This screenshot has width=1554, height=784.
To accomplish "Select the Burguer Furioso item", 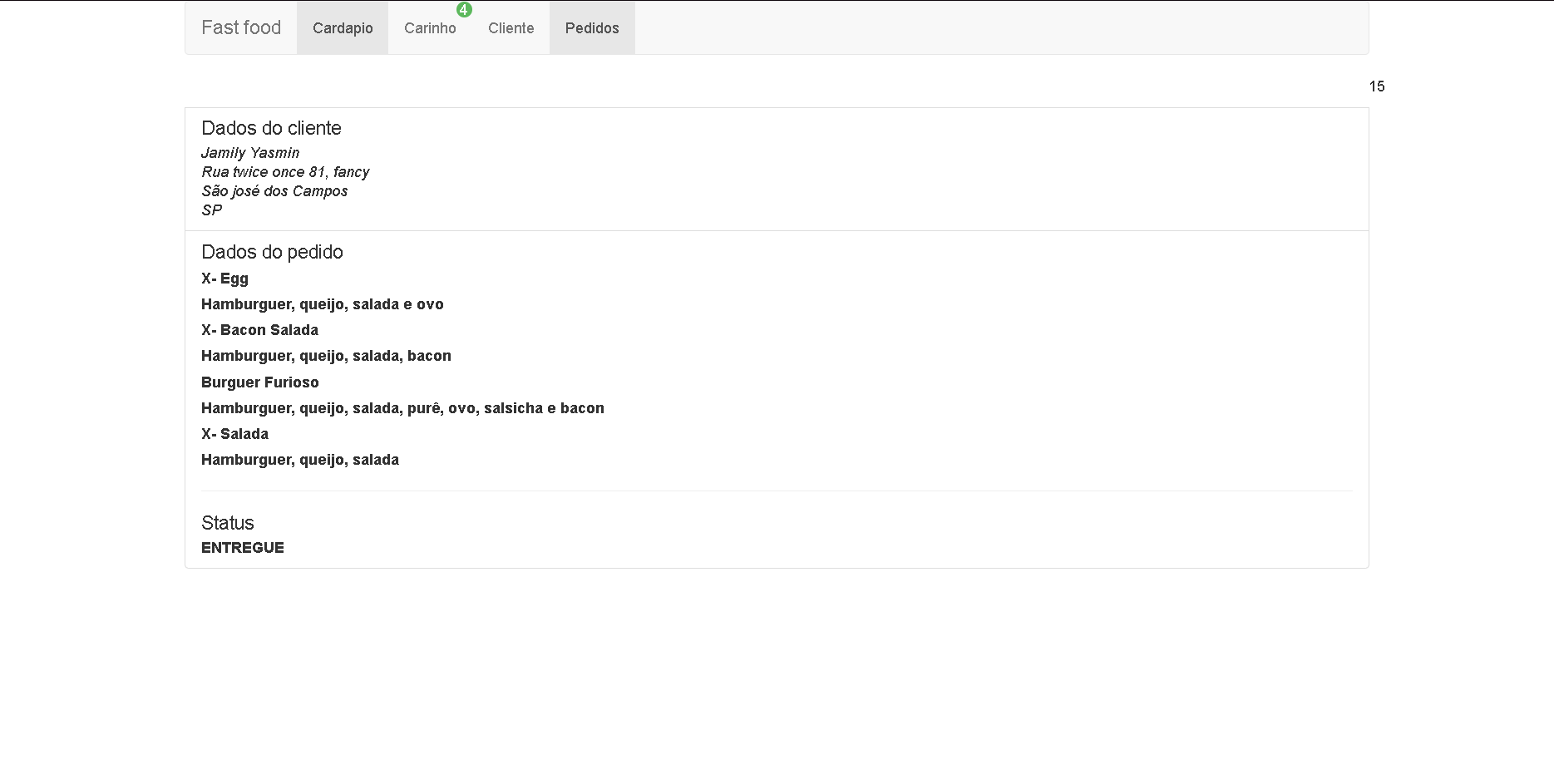I will (260, 382).
